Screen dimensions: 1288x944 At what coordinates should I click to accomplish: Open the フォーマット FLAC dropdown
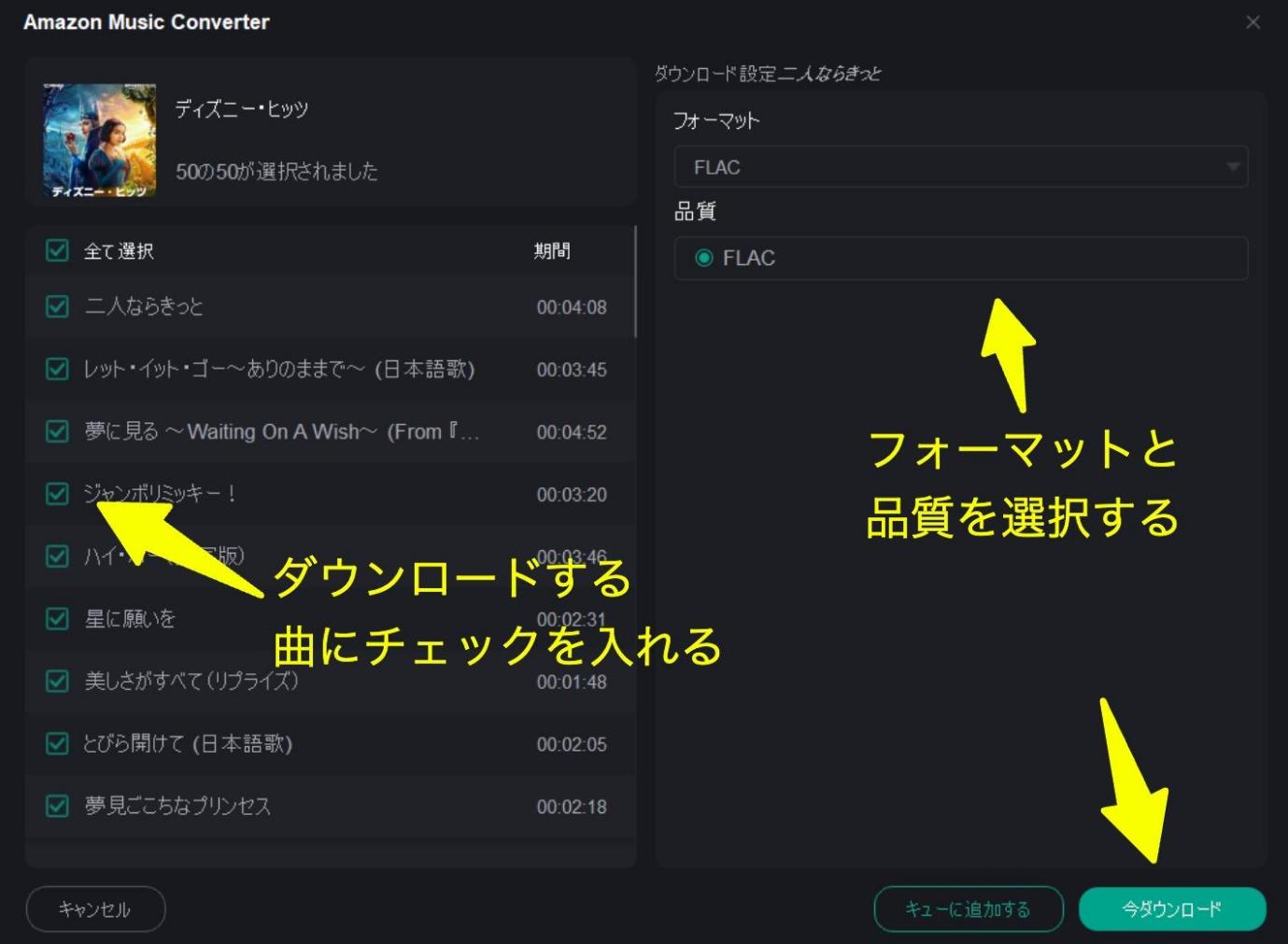(x=961, y=167)
